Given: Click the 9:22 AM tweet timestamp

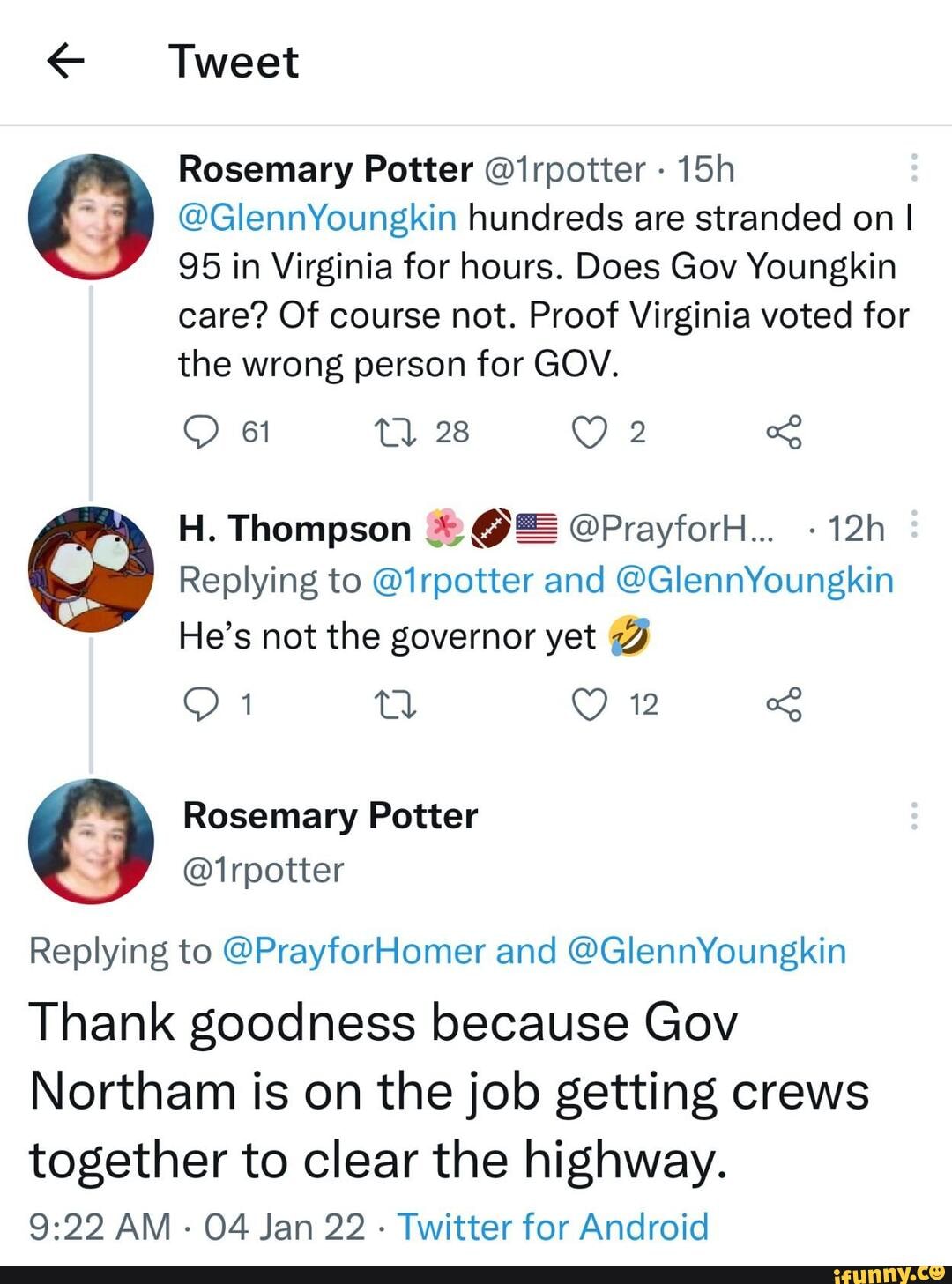Looking at the screenshot, I should [100, 1227].
